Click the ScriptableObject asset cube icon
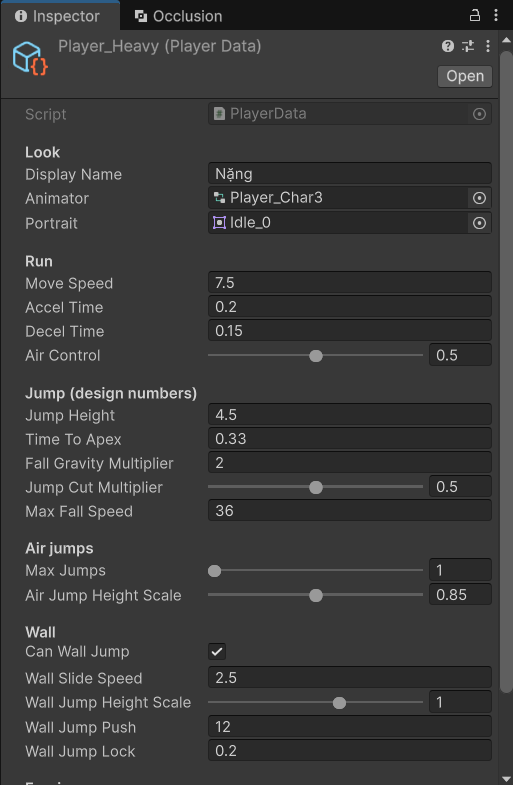The width and height of the screenshot is (513, 785). point(30,58)
